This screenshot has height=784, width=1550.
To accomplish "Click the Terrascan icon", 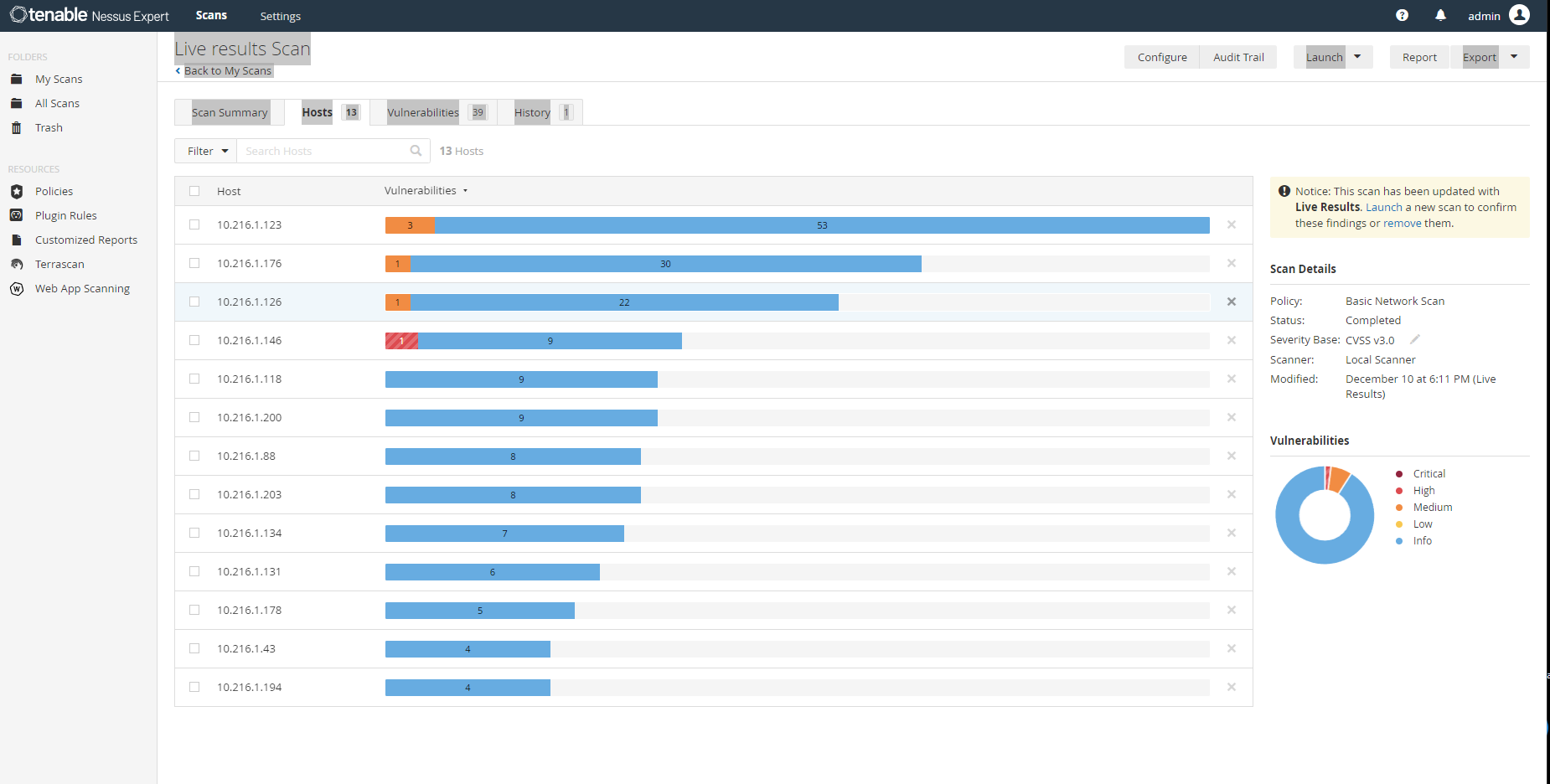I will click(x=16, y=264).
